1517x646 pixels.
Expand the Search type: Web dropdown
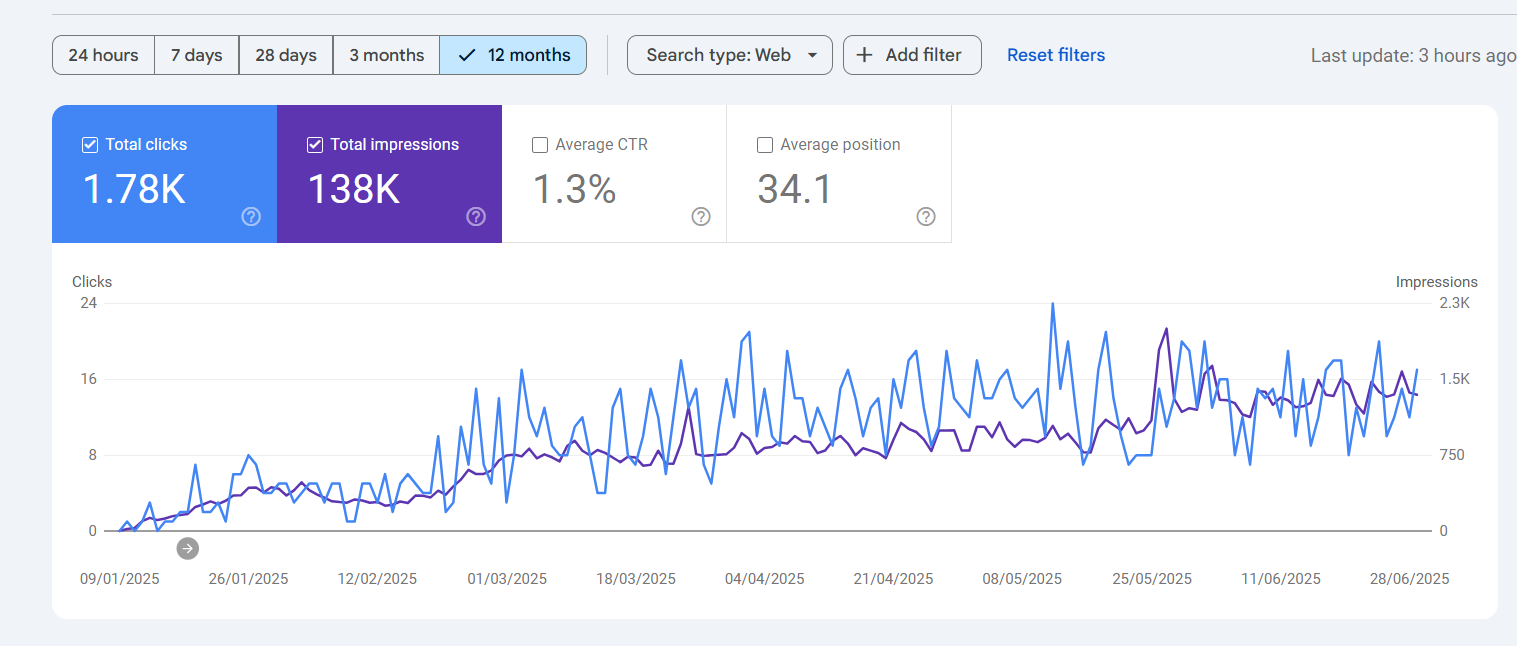click(x=729, y=55)
